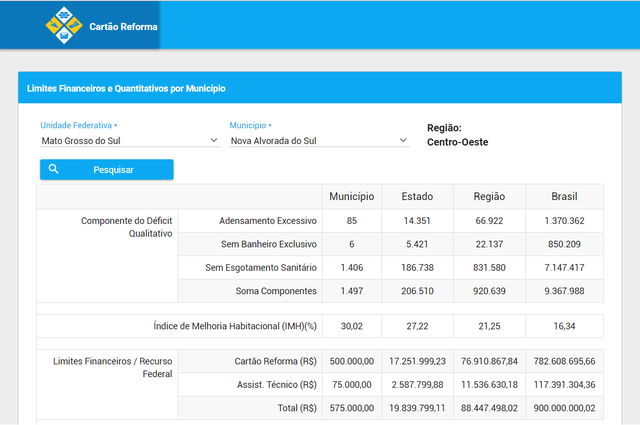
Task: Click the Soma Componentes row label
Action: point(274,291)
